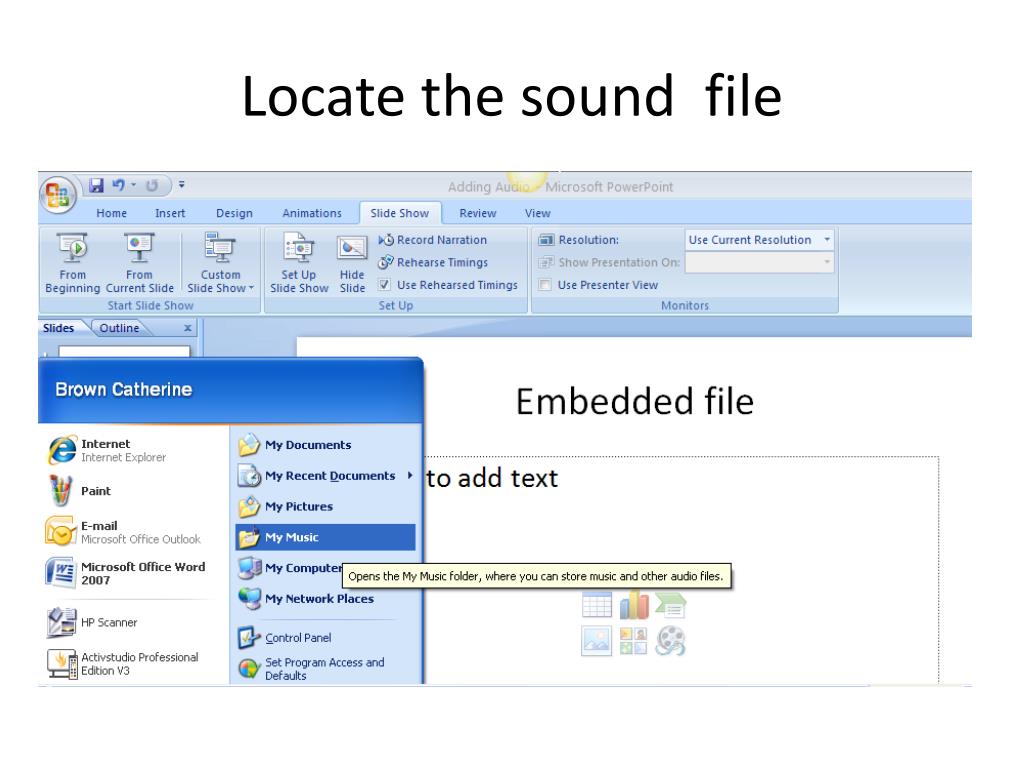Switch to the Home tab

[112, 214]
